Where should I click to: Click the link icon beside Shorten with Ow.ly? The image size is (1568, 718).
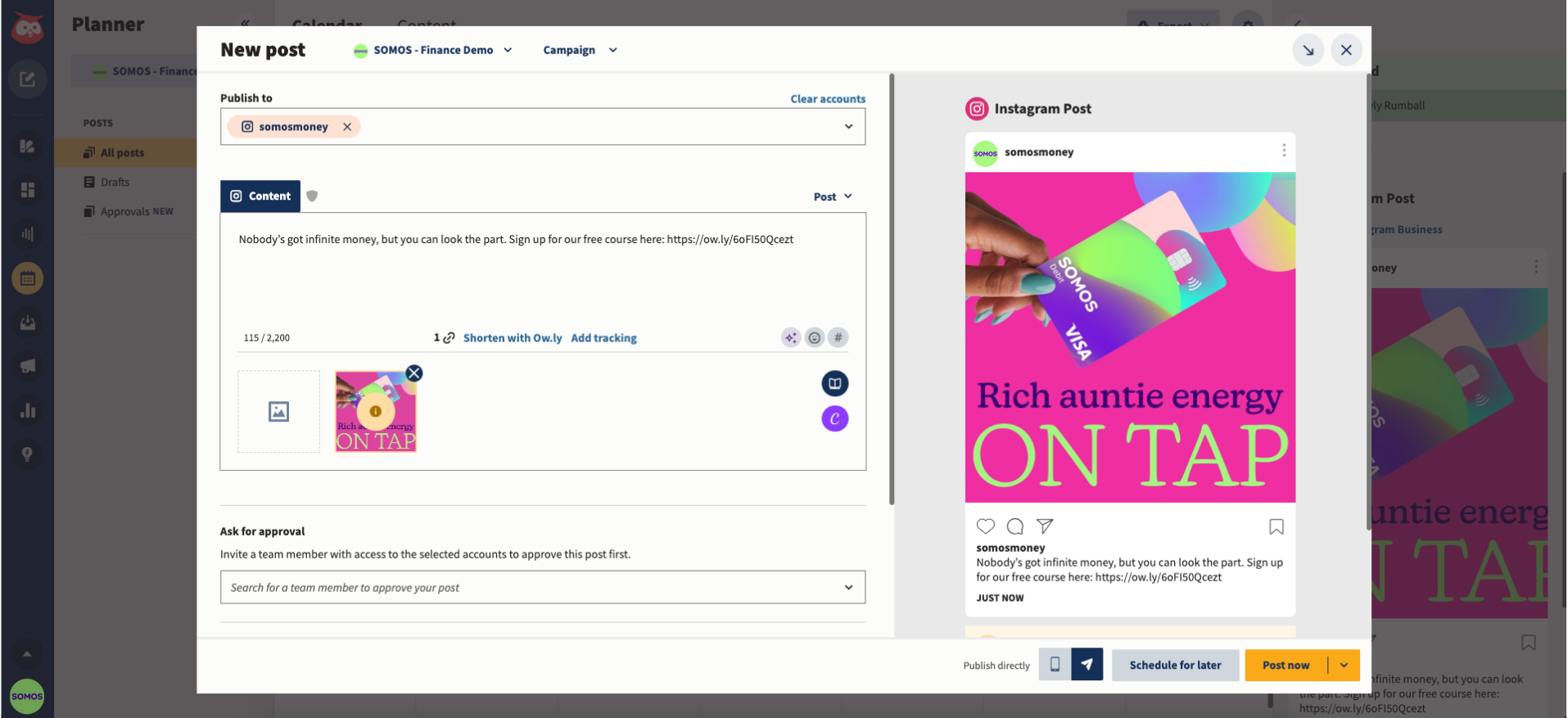pos(449,337)
